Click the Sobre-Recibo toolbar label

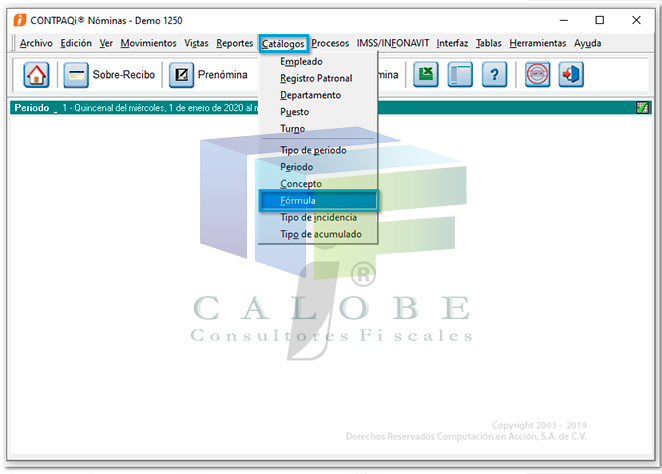(x=124, y=75)
